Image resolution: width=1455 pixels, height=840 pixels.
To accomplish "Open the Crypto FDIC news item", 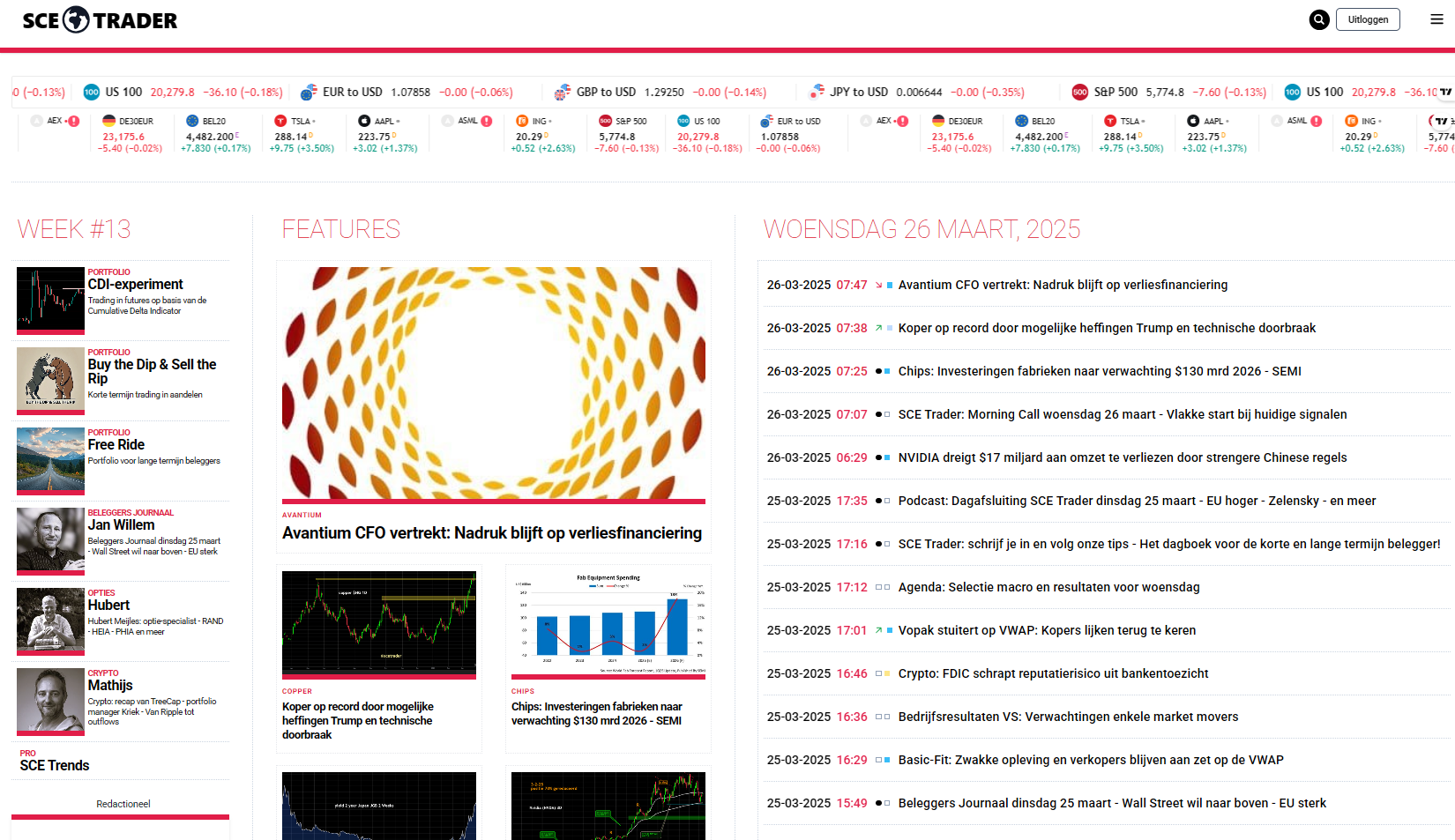I will click(x=1053, y=673).
